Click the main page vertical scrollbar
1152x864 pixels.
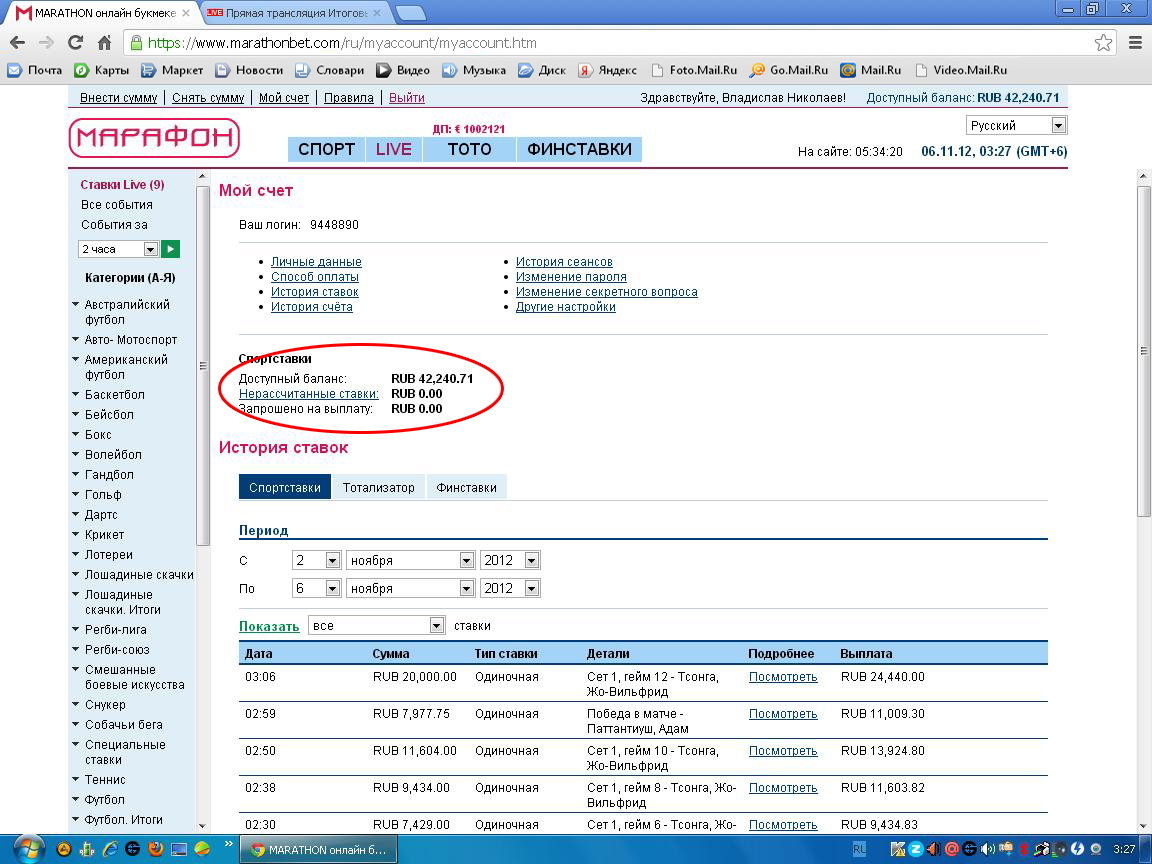pos(1143,353)
